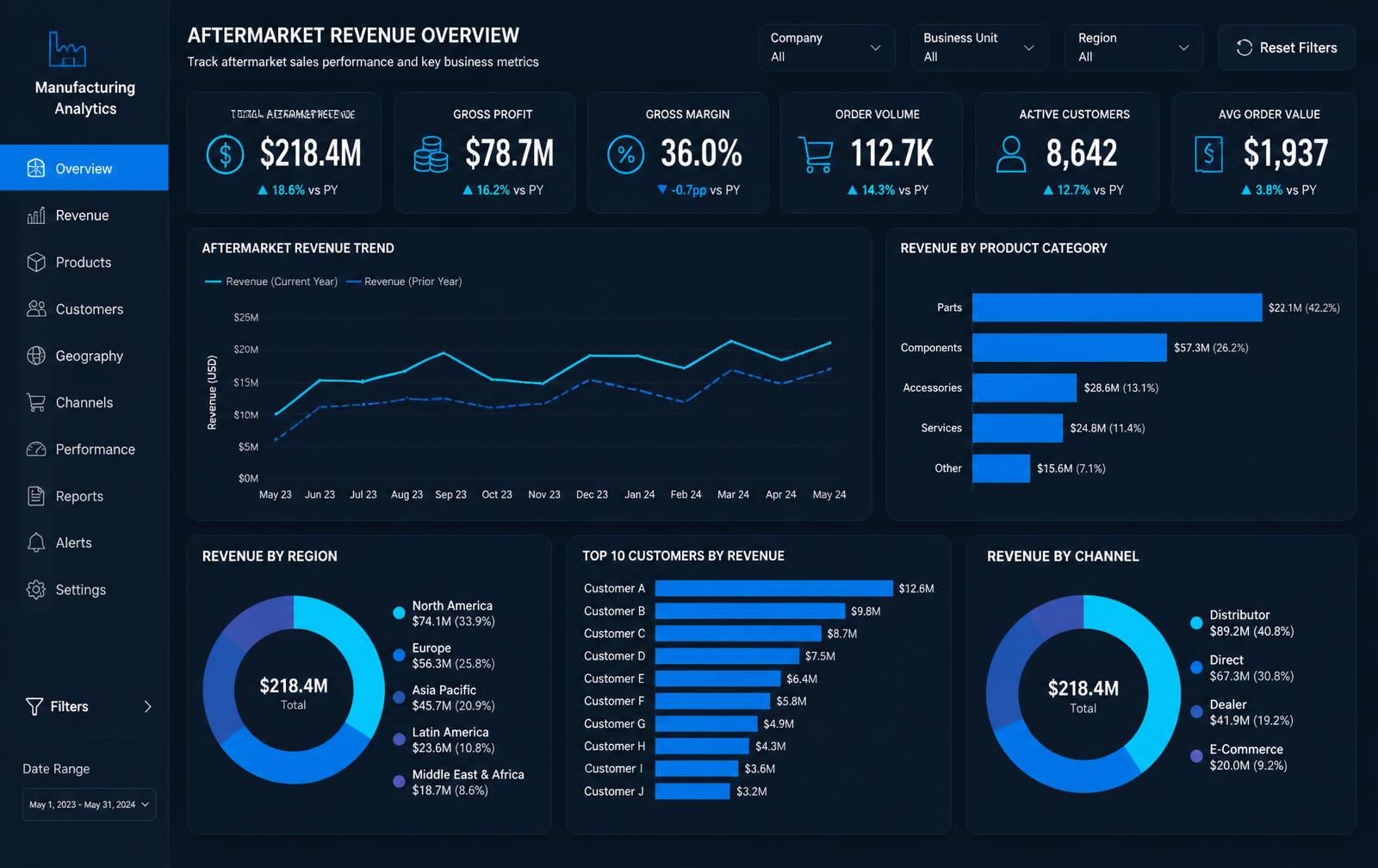Click the Manufacturing Analytics factory logo

coord(67,49)
